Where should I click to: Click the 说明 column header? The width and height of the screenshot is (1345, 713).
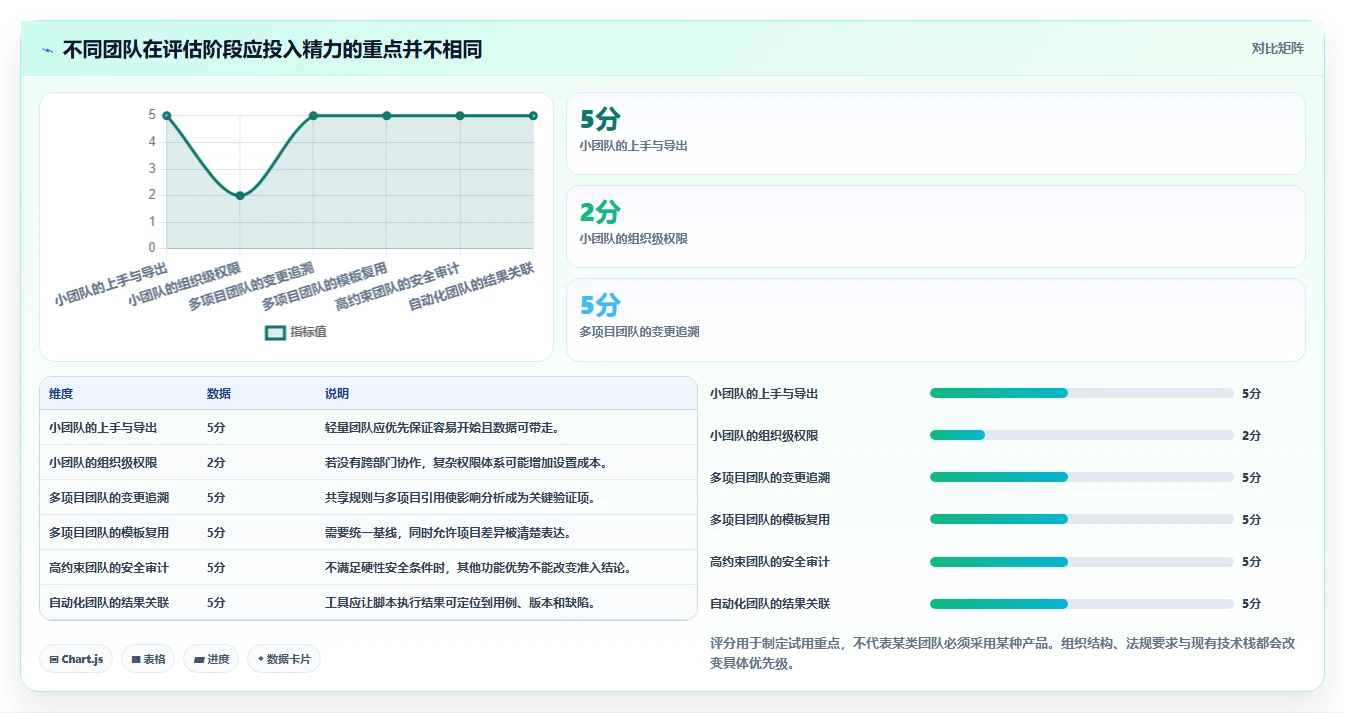click(337, 394)
